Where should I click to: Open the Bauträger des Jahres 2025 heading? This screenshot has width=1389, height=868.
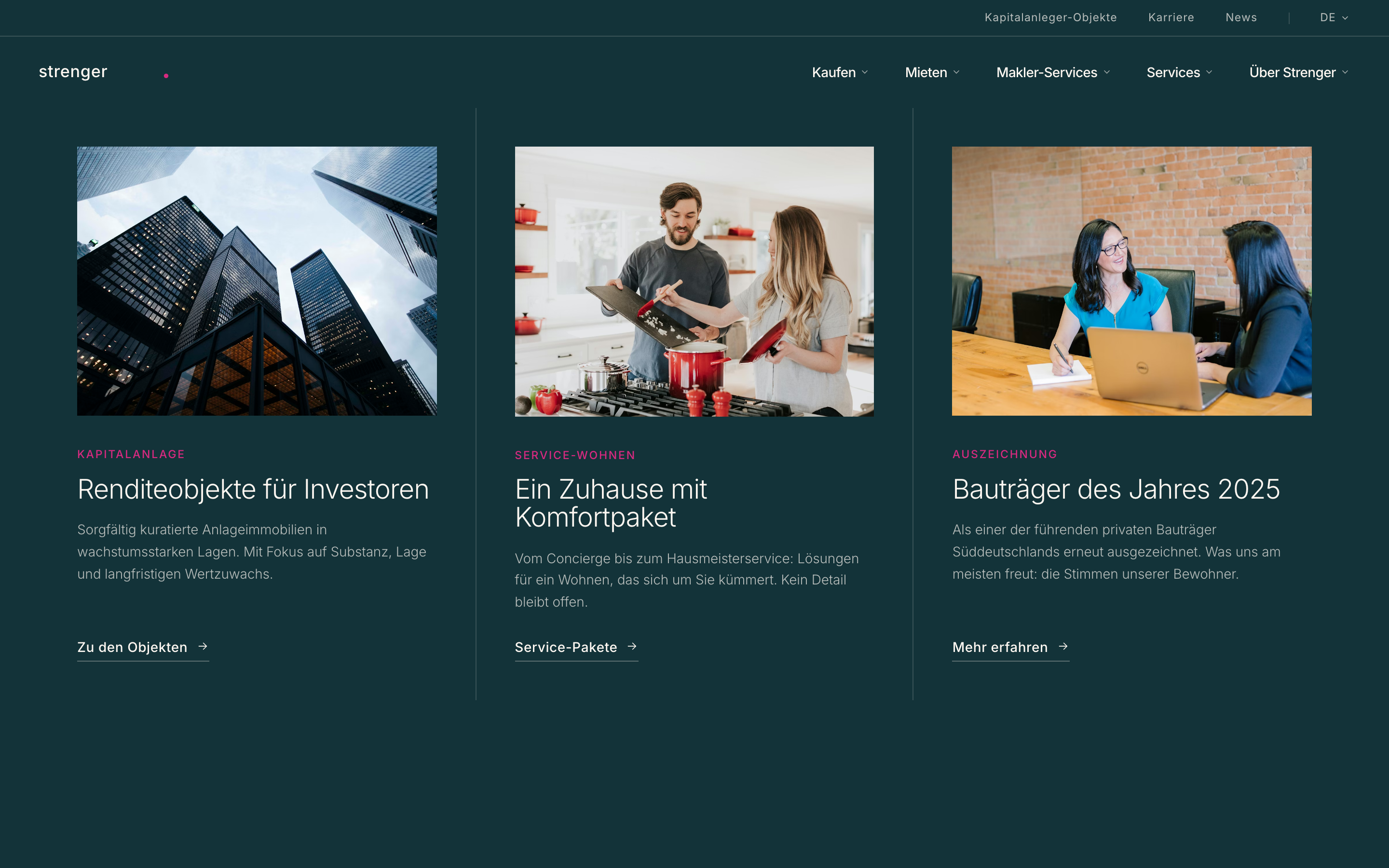click(x=1116, y=489)
